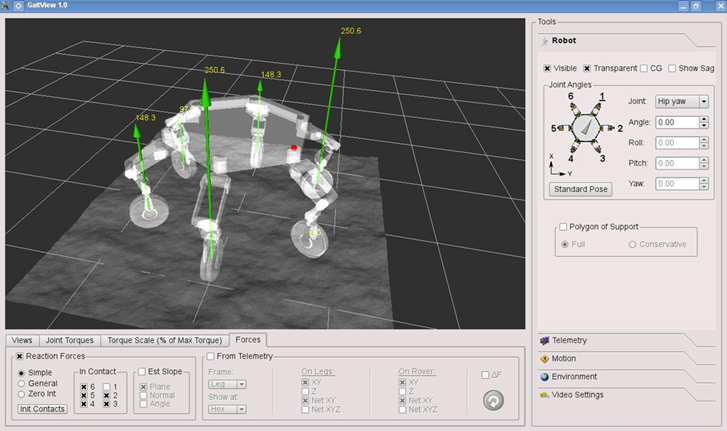This screenshot has width=727, height=431.
Task: Click the leftmost 148.3 force label
Action: point(146,118)
